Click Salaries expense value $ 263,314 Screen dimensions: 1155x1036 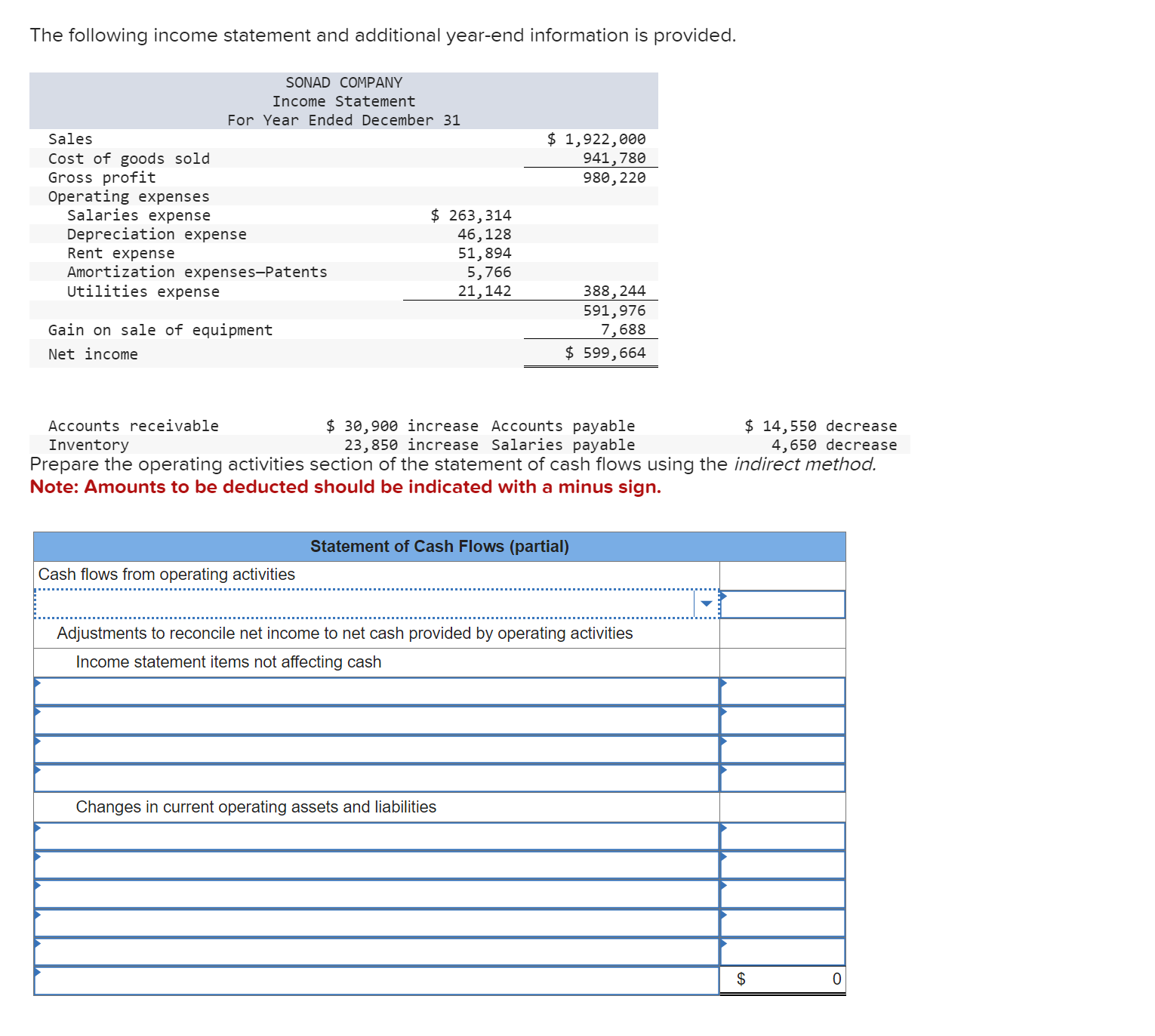471,215
